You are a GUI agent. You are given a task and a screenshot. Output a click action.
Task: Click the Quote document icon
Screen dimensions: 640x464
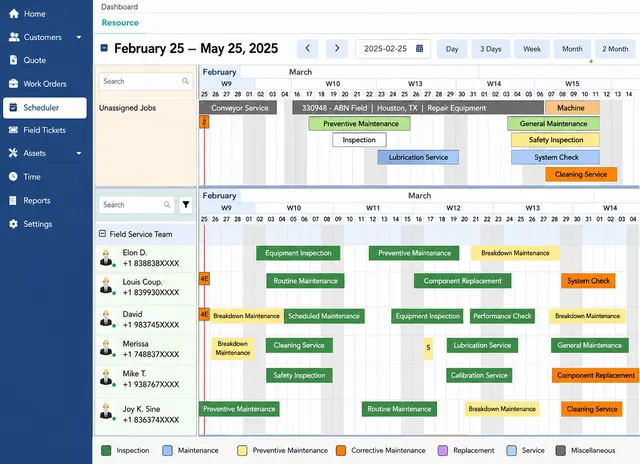pyautogui.click(x=13, y=60)
